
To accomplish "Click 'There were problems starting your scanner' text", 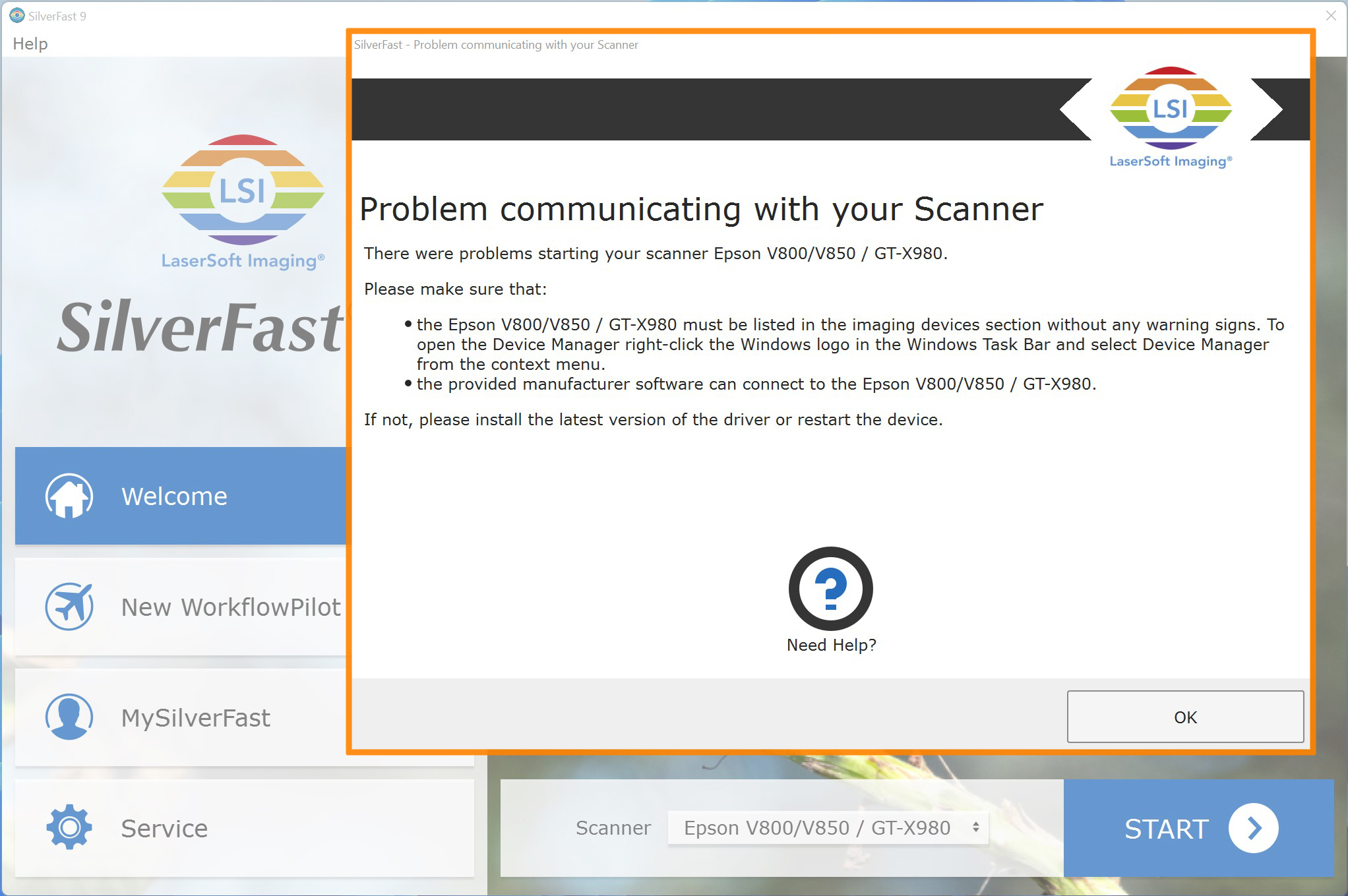I will [x=656, y=254].
